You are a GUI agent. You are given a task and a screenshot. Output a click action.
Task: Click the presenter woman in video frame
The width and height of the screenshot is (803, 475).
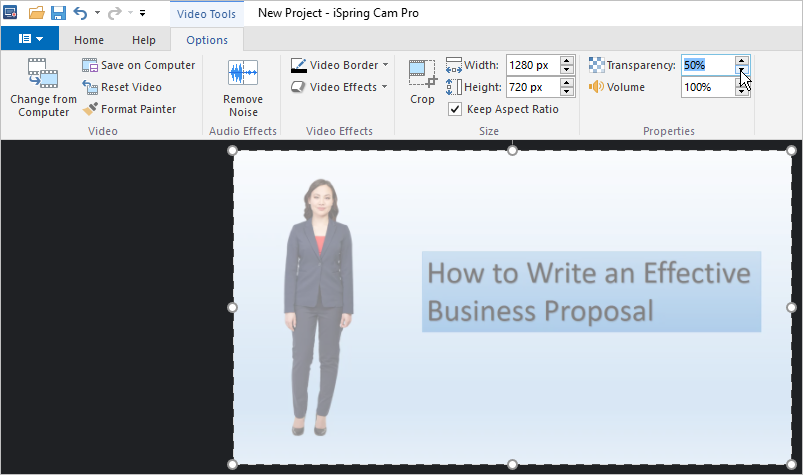(x=319, y=307)
